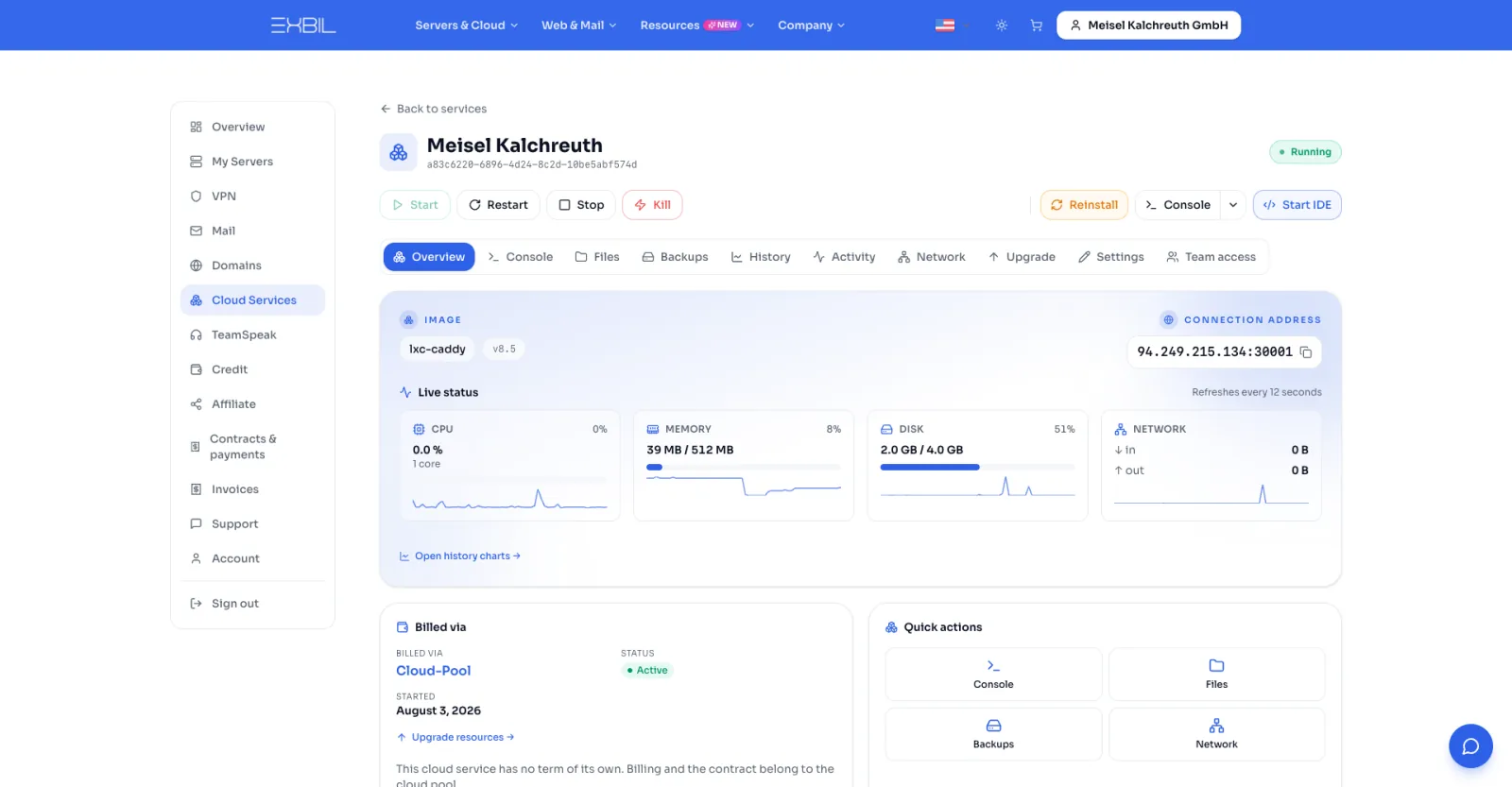Open VPN in the sidebar

point(252,197)
